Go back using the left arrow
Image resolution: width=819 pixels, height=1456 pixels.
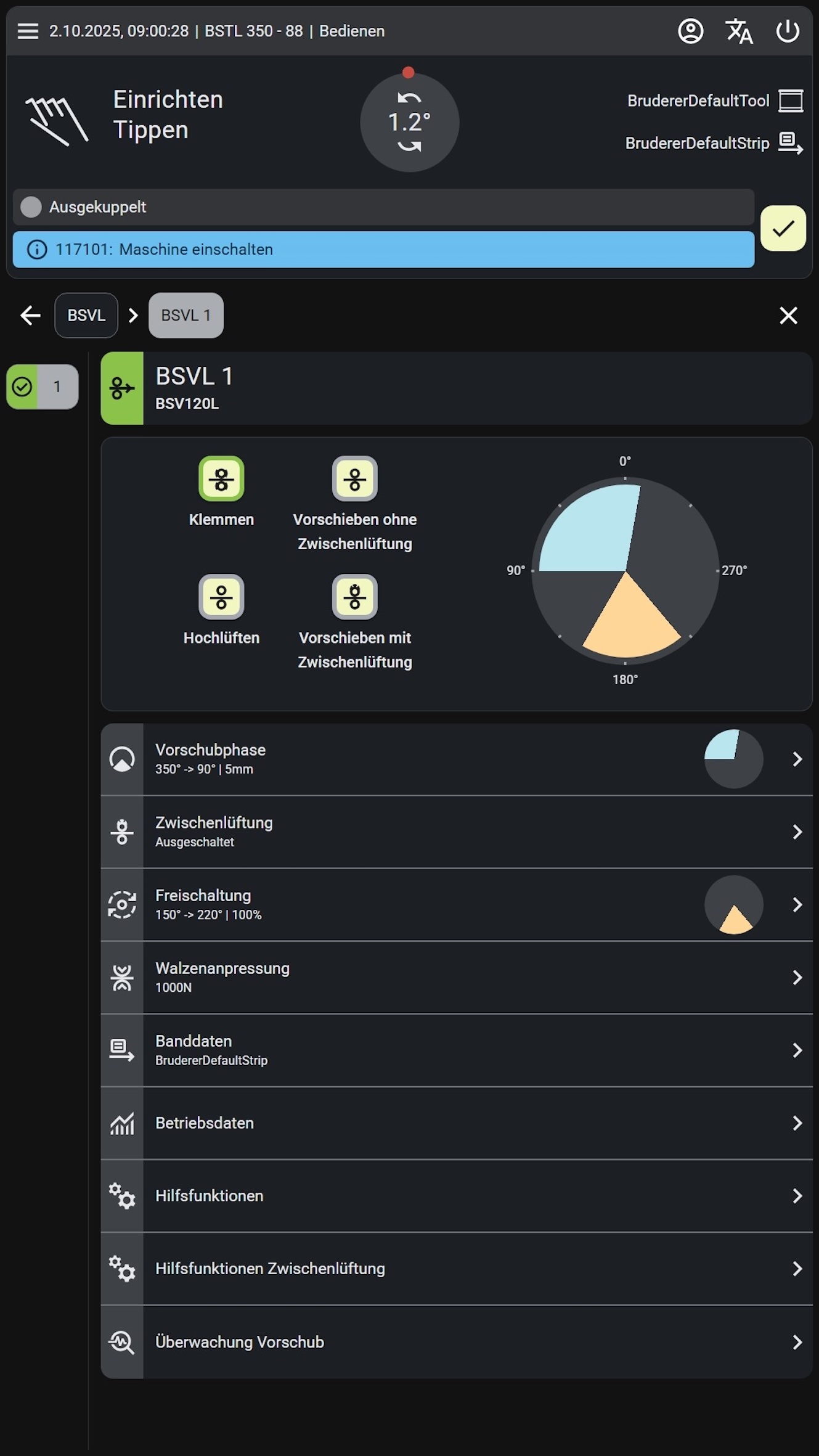coord(30,316)
